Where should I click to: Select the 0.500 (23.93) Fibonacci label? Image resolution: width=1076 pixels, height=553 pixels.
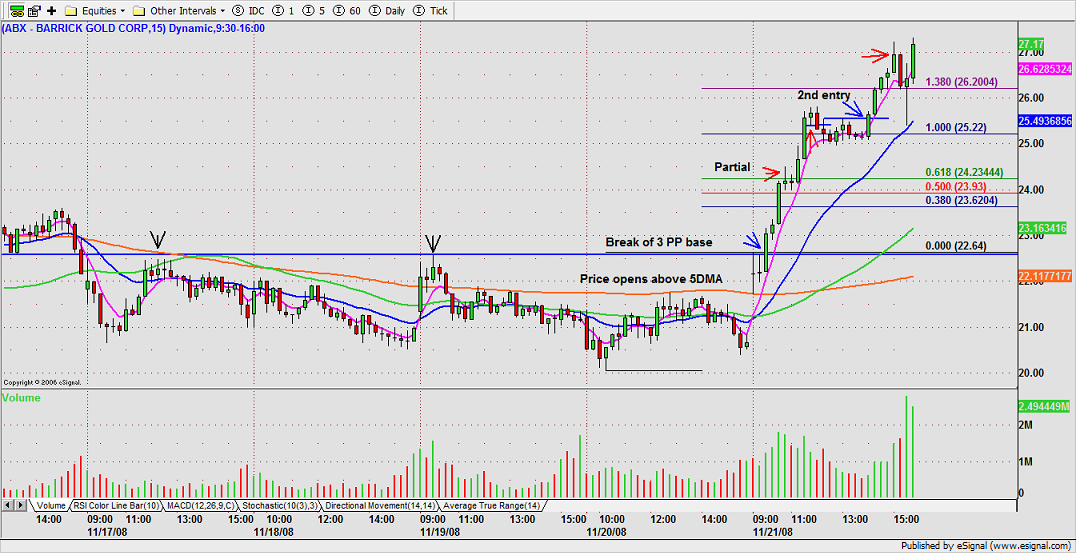point(955,187)
